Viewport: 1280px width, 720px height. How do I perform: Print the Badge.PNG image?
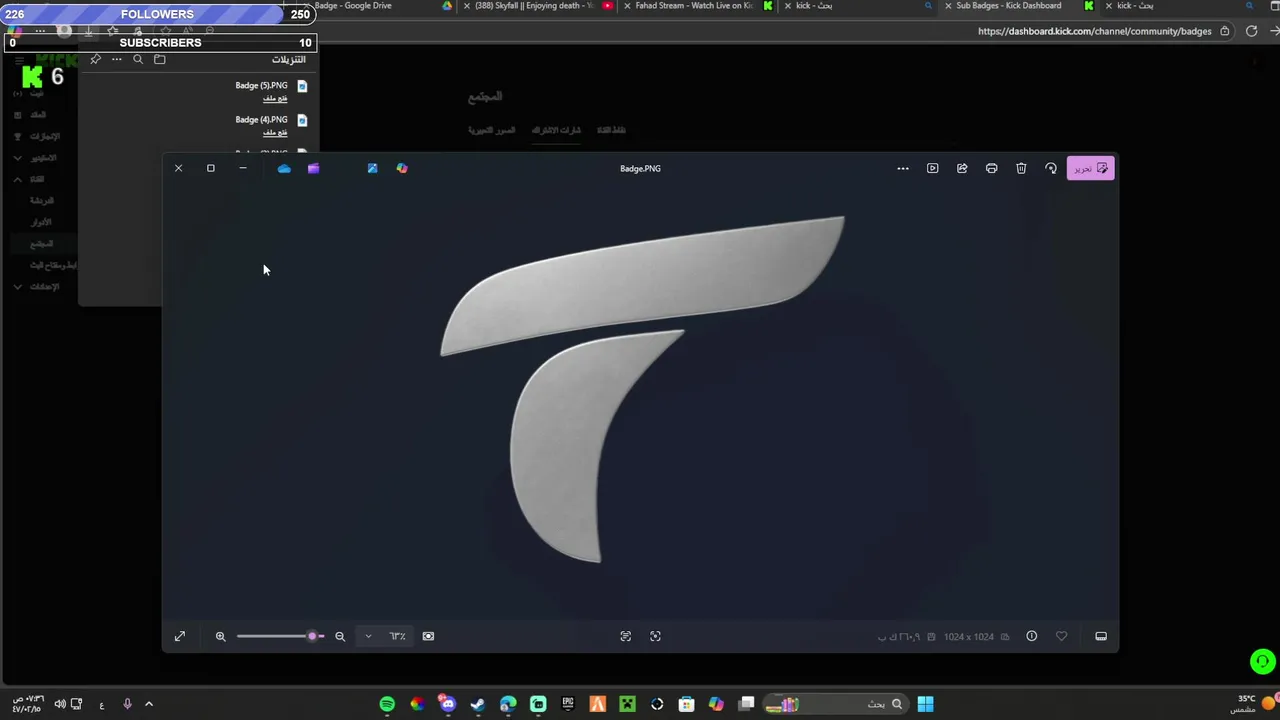pos(991,168)
